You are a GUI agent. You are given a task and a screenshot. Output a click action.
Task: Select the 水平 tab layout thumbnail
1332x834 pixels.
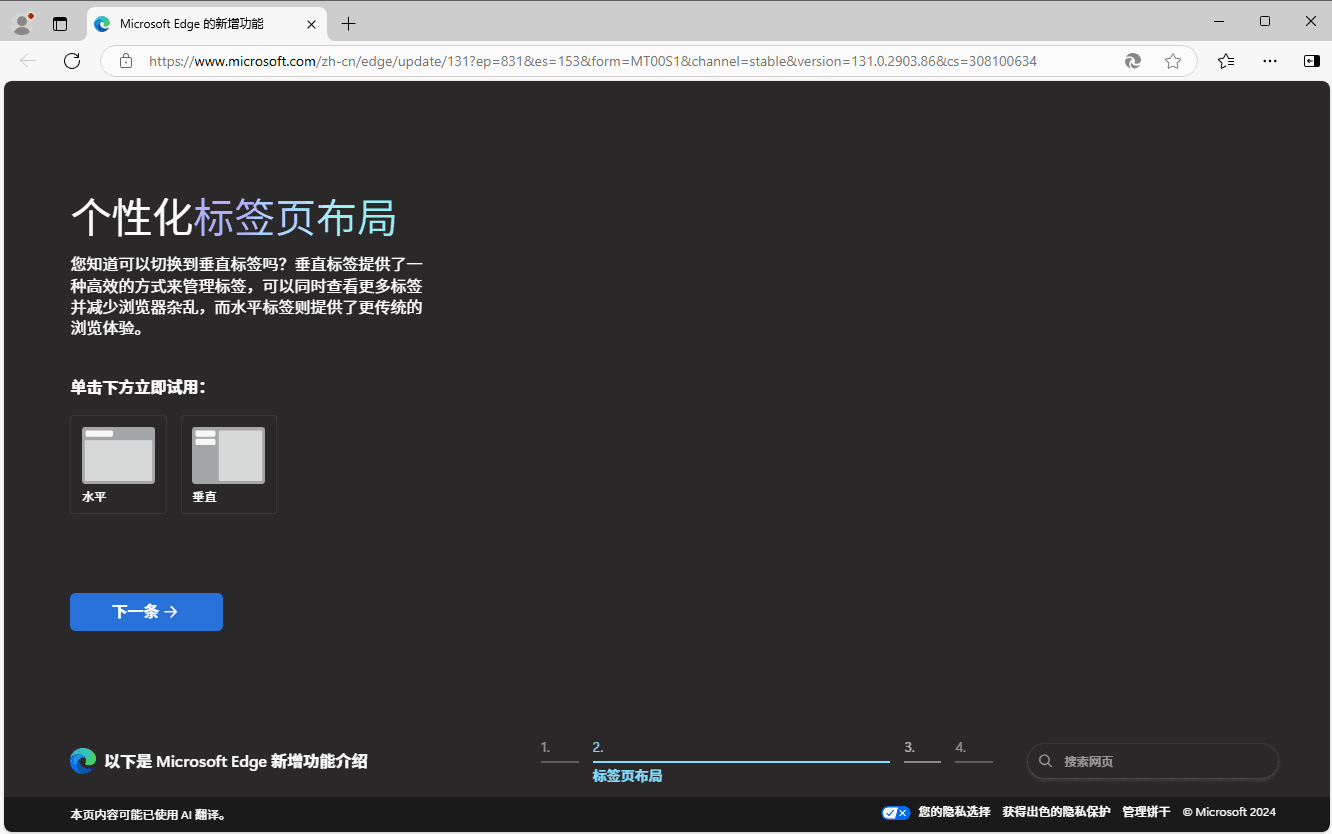[x=117, y=463]
